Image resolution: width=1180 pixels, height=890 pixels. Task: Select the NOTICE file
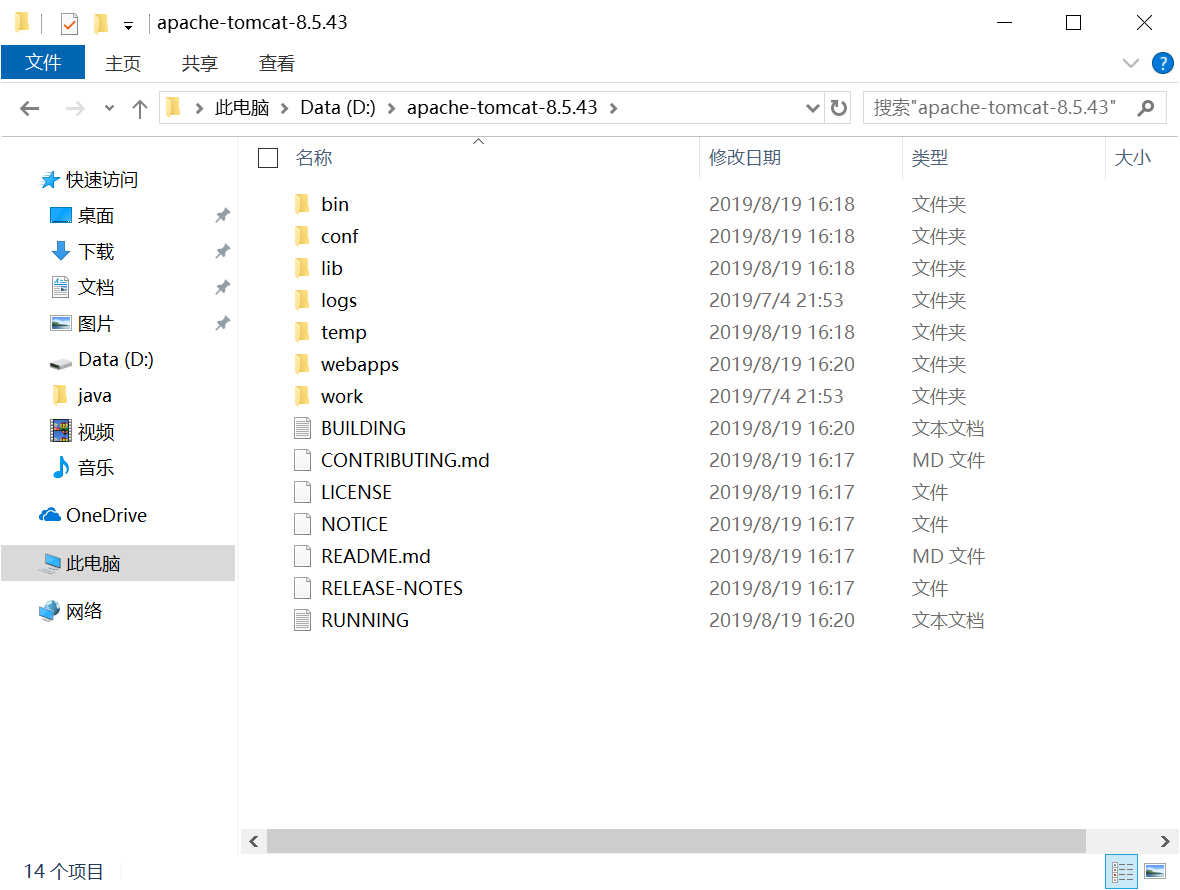(354, 524)
